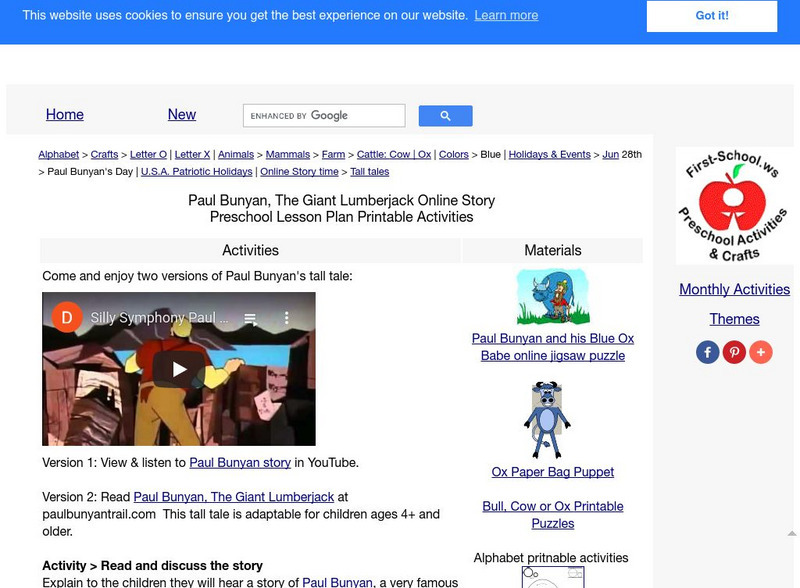Open the video three-dot options menu
This screenshot has height=588, width=800.
coord(287,318)
